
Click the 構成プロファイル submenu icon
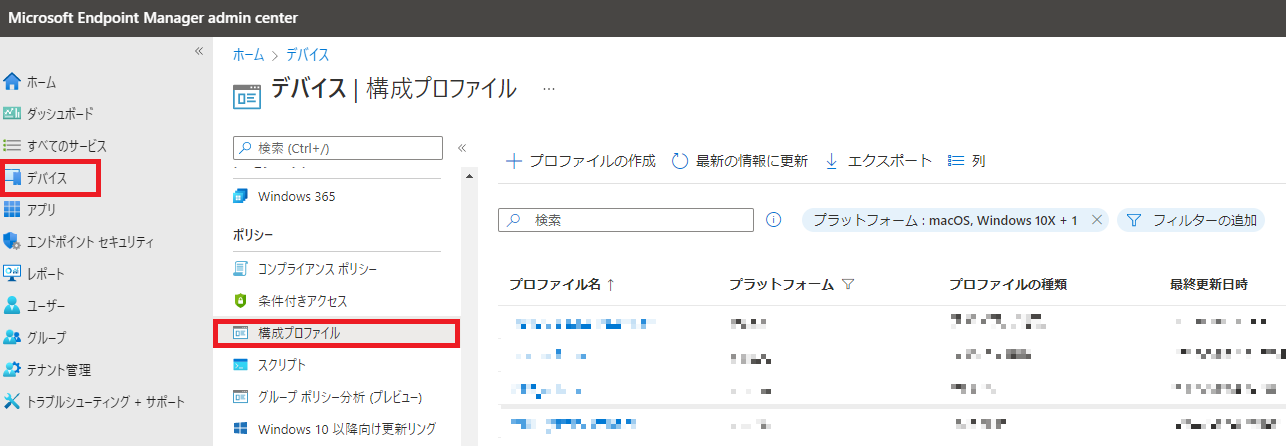click(240, 333)
